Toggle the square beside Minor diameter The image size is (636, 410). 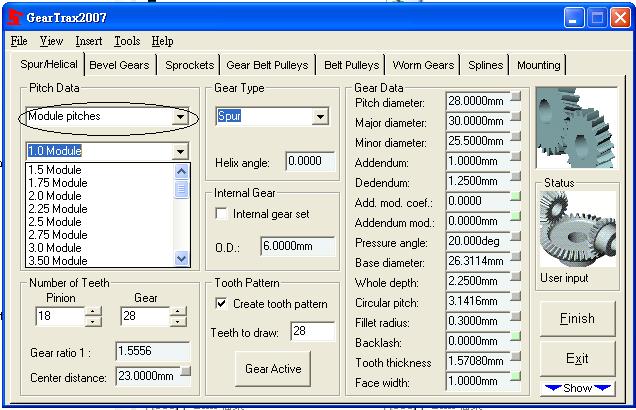pyautogui.click(x=516, y=136)
